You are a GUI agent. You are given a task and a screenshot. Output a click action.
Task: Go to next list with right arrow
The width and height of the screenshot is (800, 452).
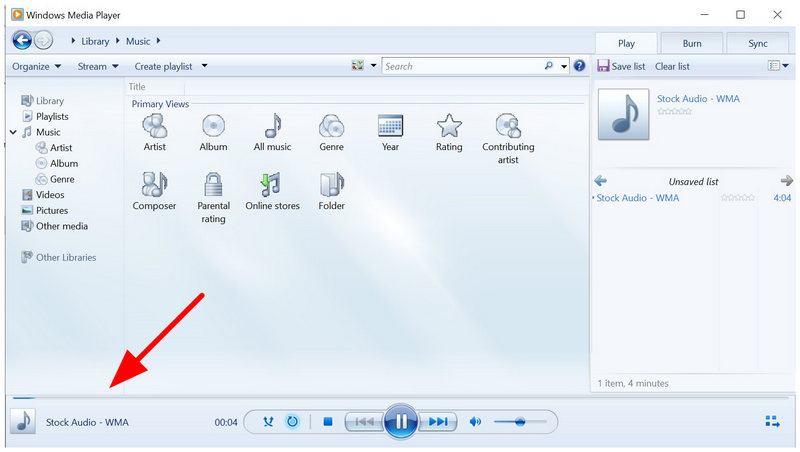(x=787, y=181)
